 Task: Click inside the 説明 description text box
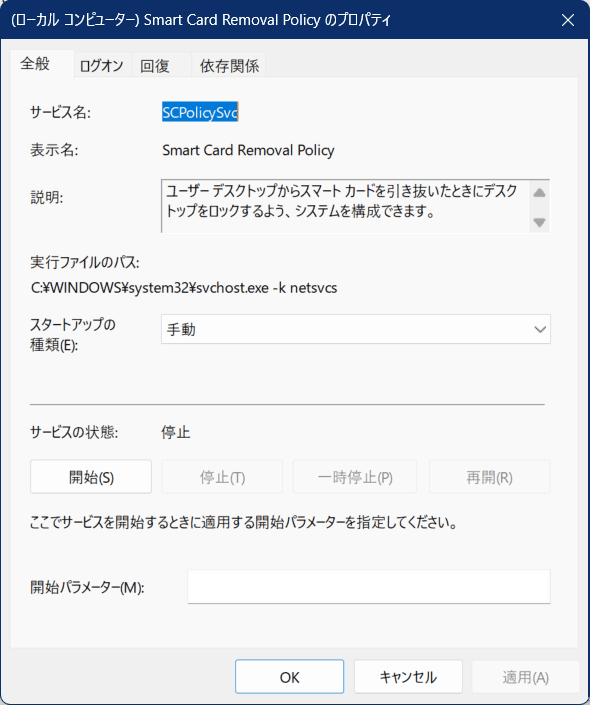coord(345,206)
